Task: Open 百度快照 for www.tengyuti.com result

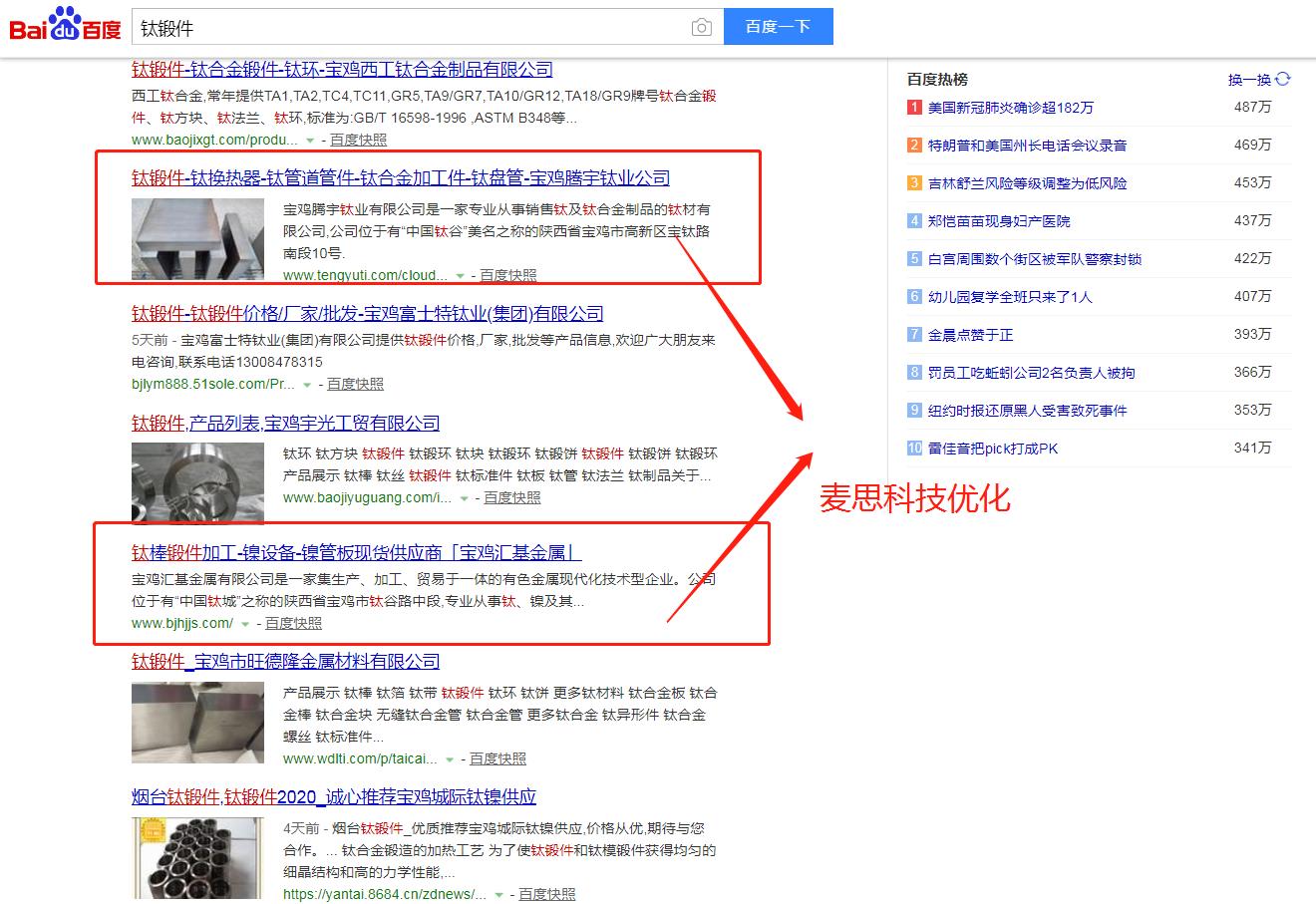Action: coord(508,275)
